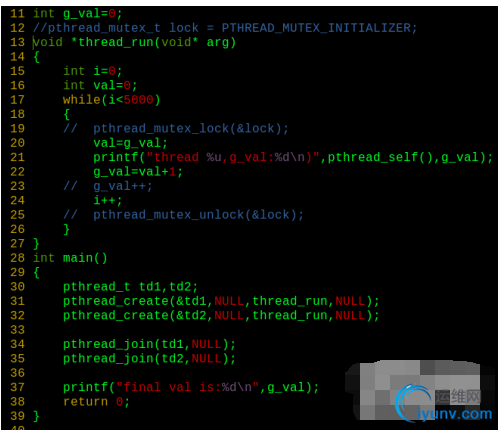Click the commented pthread_mutex_unlock(&lock) line

183,215
